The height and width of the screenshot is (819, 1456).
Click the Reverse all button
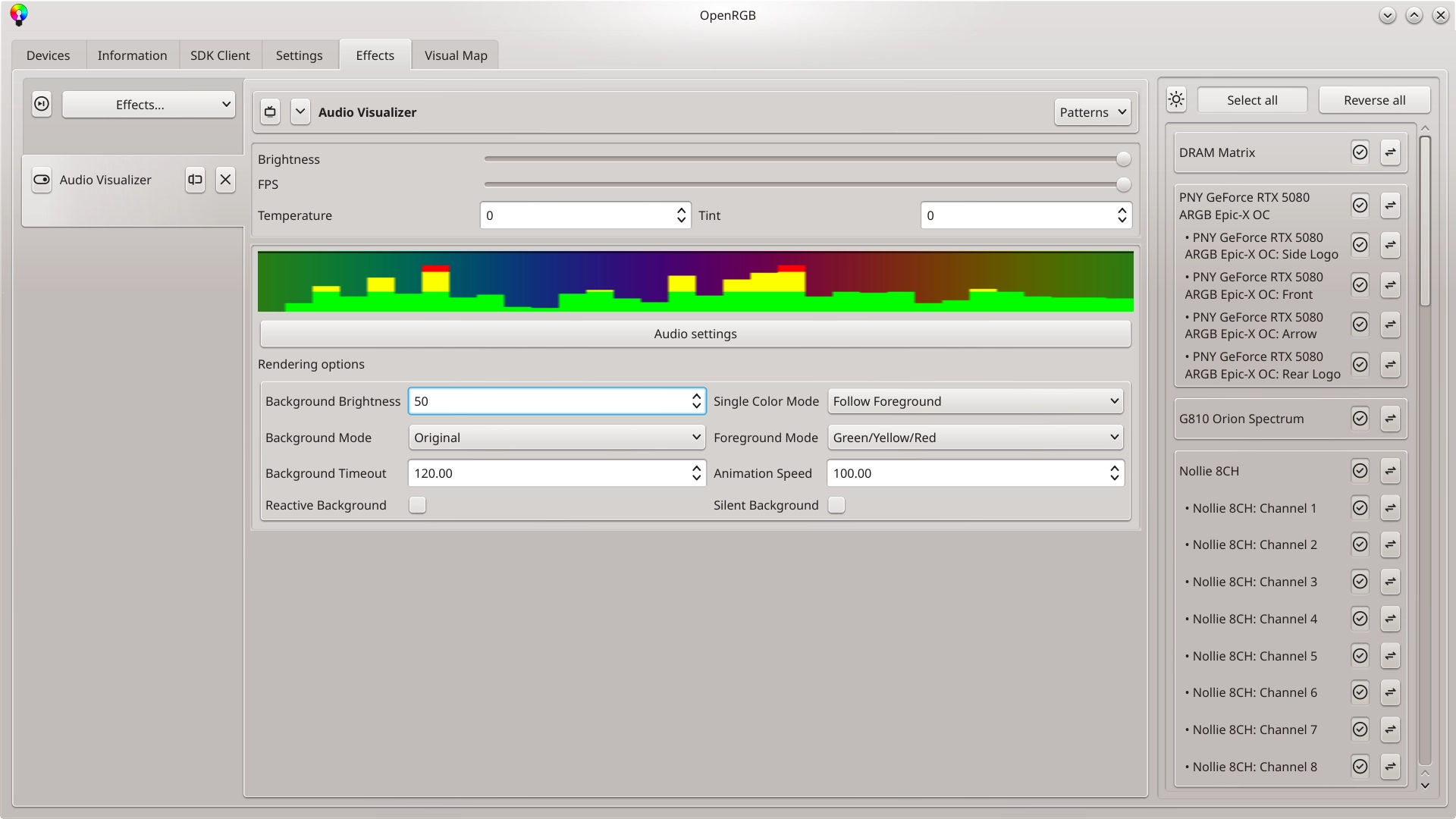coord(1374,100)
